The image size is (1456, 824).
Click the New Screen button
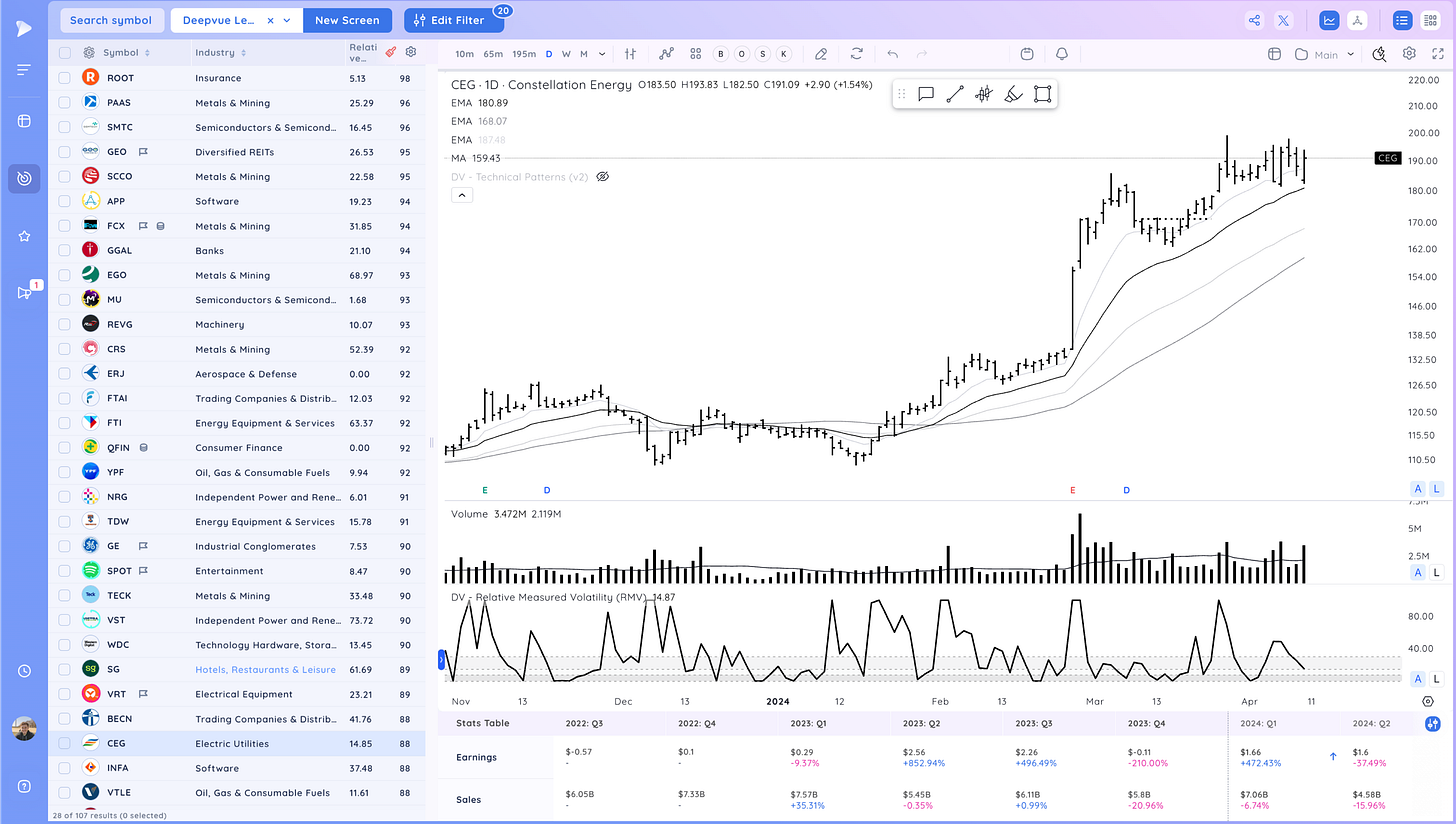click(347, 20)
